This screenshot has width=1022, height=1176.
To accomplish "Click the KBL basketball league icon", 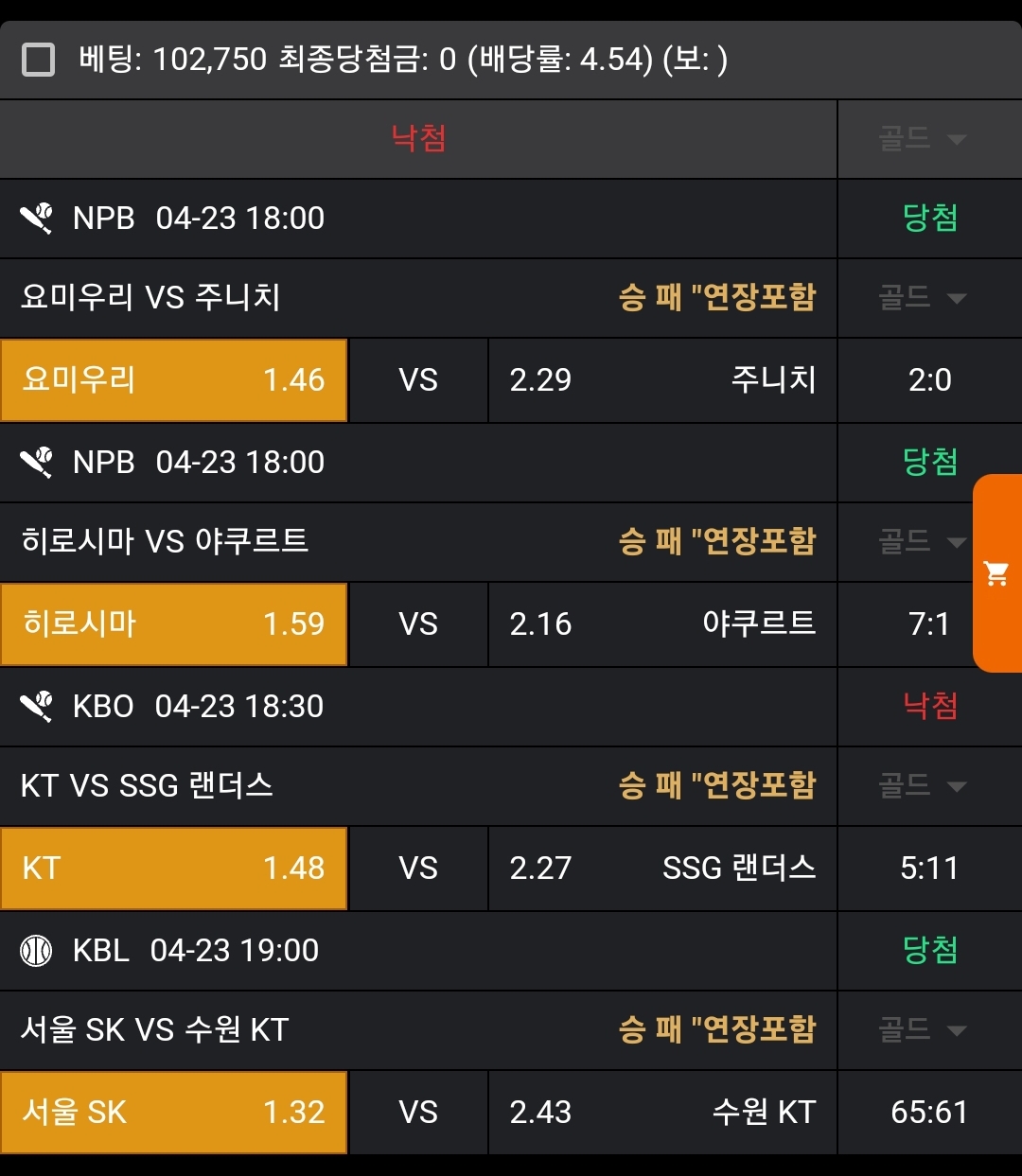I will point(37,951).
